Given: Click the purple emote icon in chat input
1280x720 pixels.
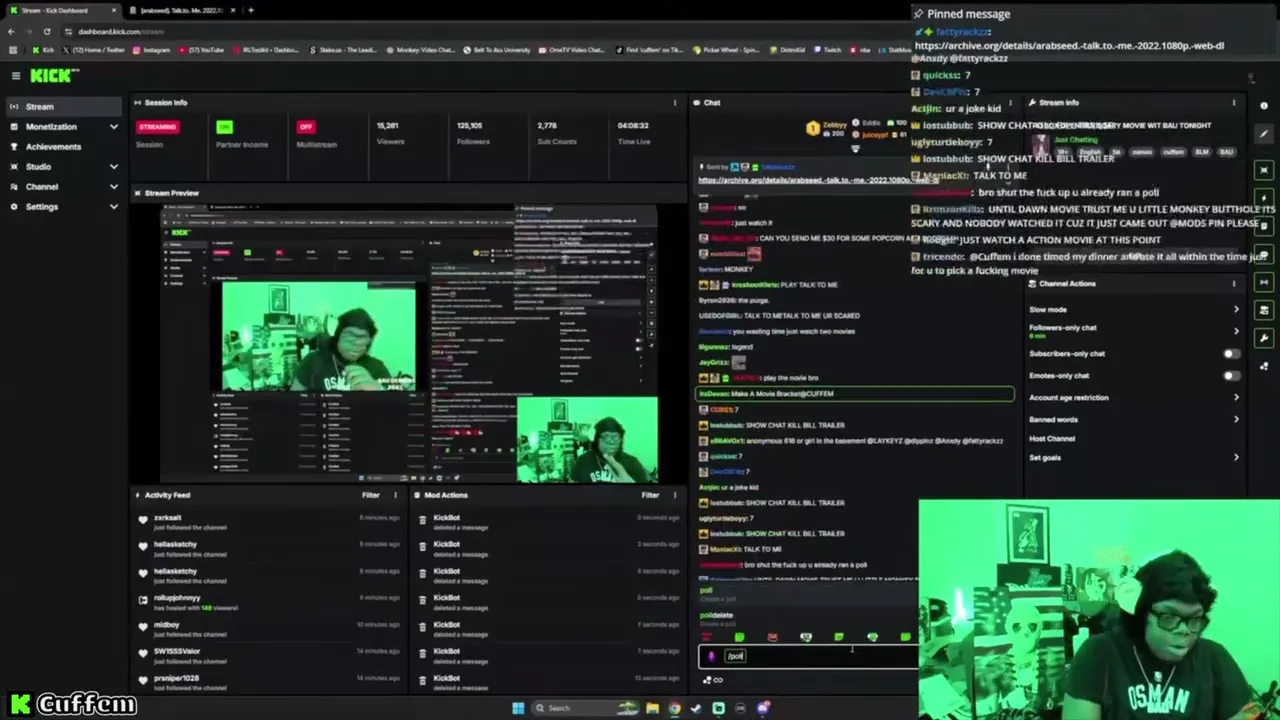Looking at the screenshot, I should coord(711,657).
